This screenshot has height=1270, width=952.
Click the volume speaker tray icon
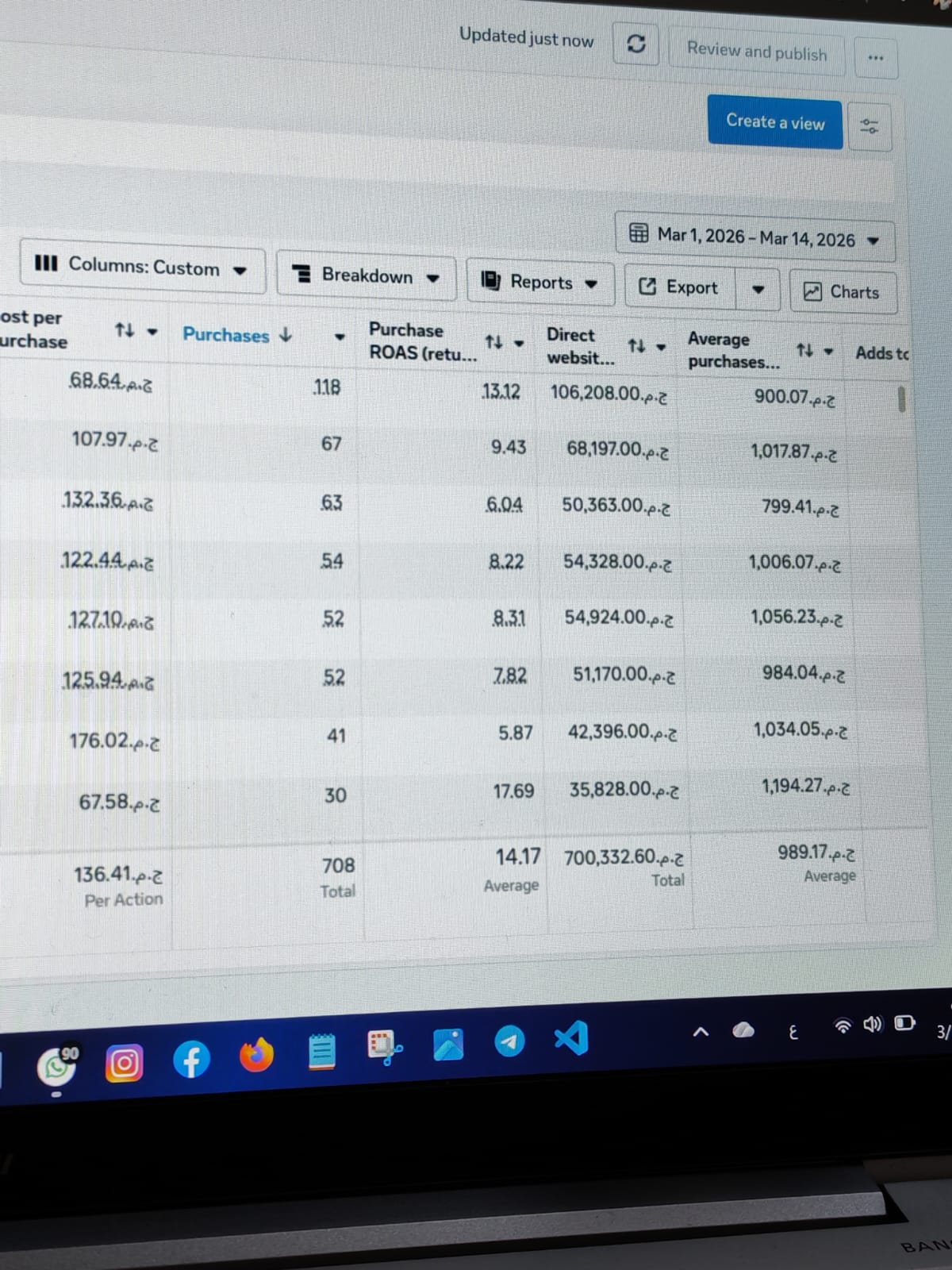(x=873, y=1025)
